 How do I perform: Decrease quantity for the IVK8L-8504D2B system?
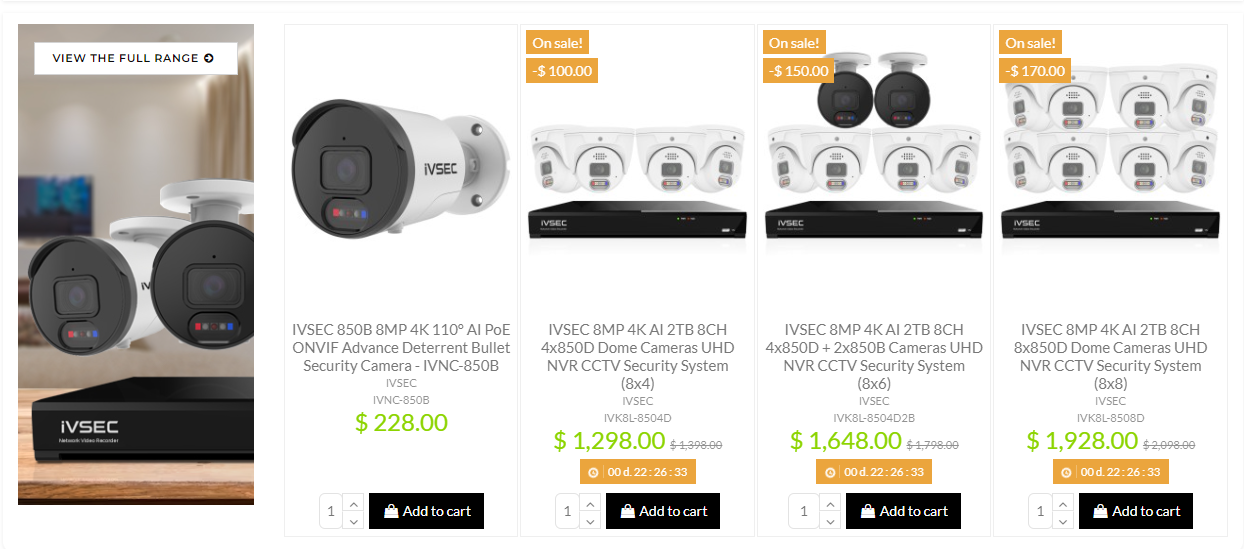tap(830, 520)
